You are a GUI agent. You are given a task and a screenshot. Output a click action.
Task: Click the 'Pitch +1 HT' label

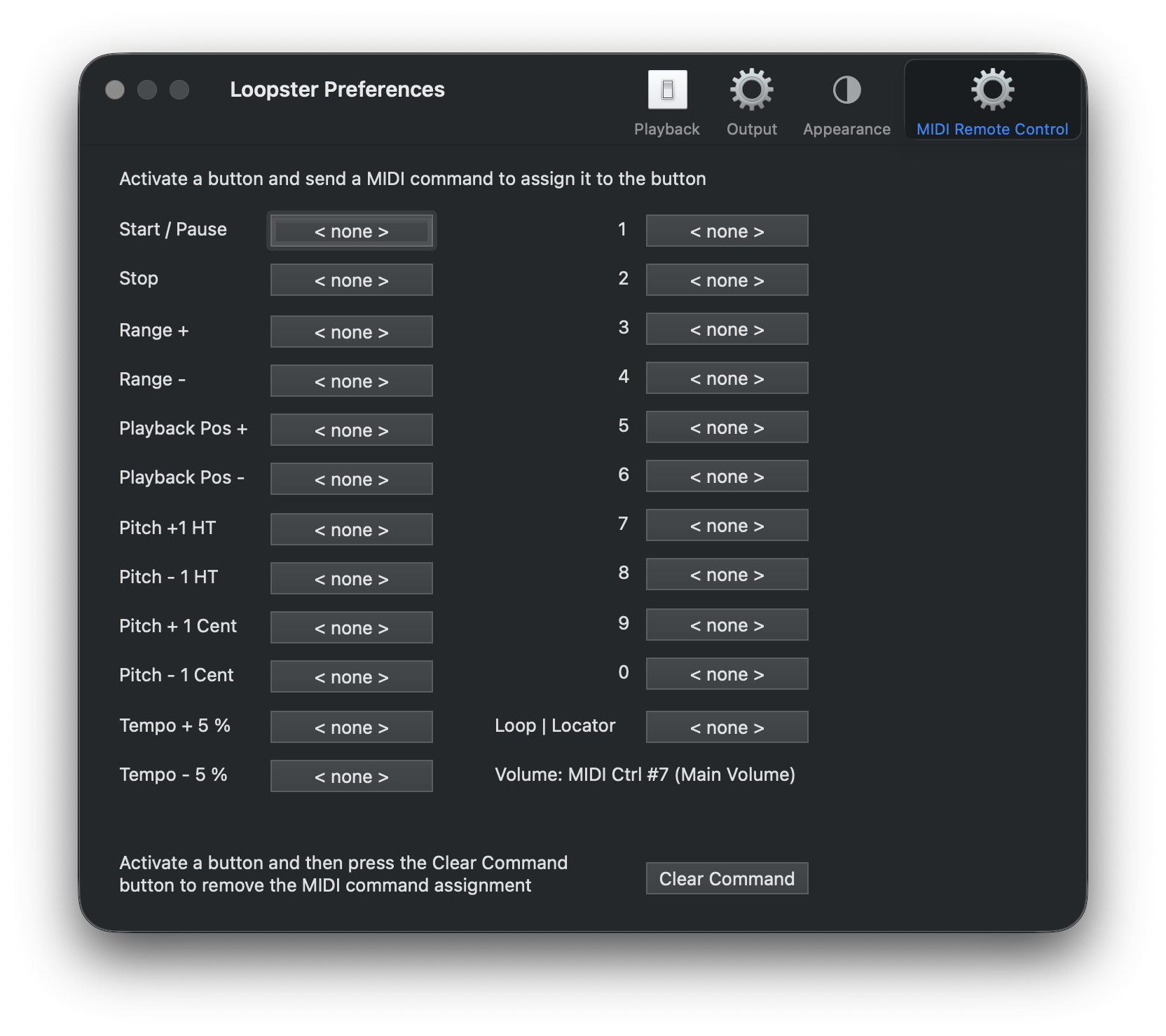[x=167, y=528]
